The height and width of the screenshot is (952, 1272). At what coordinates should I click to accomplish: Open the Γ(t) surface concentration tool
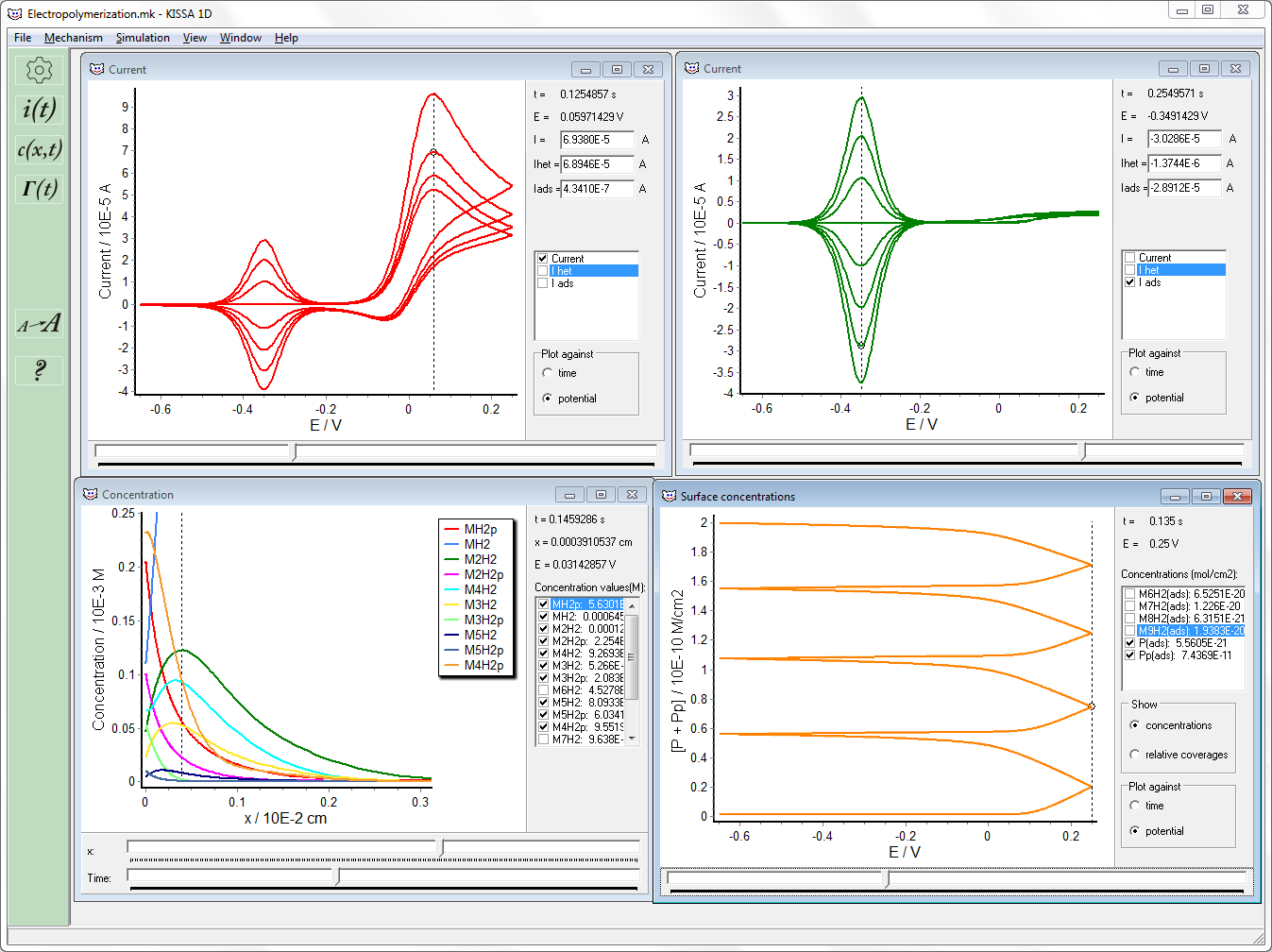coord(39,189)
